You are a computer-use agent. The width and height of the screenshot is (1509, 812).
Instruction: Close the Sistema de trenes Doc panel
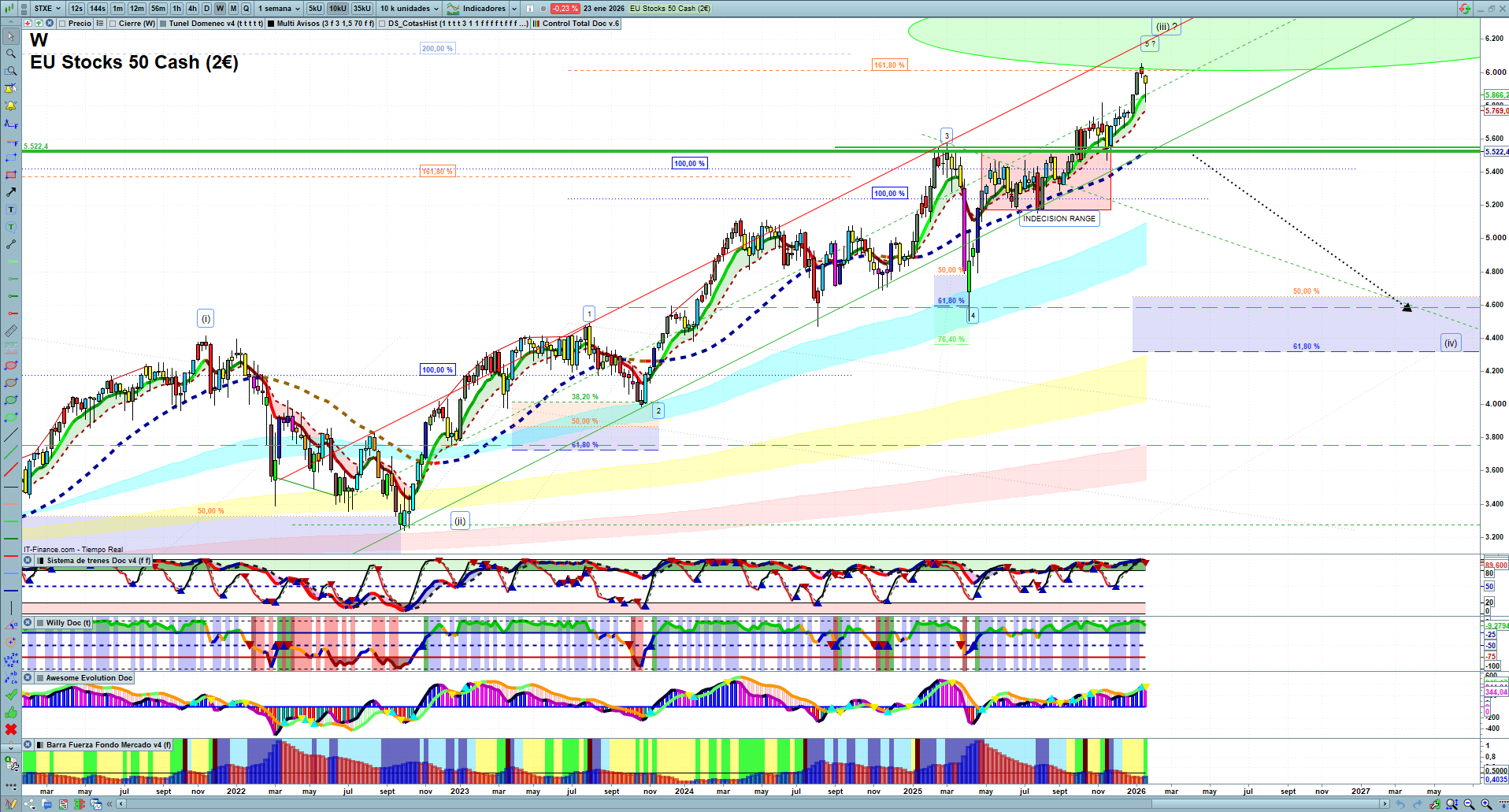pyautogui.click(x=28, y=561)
